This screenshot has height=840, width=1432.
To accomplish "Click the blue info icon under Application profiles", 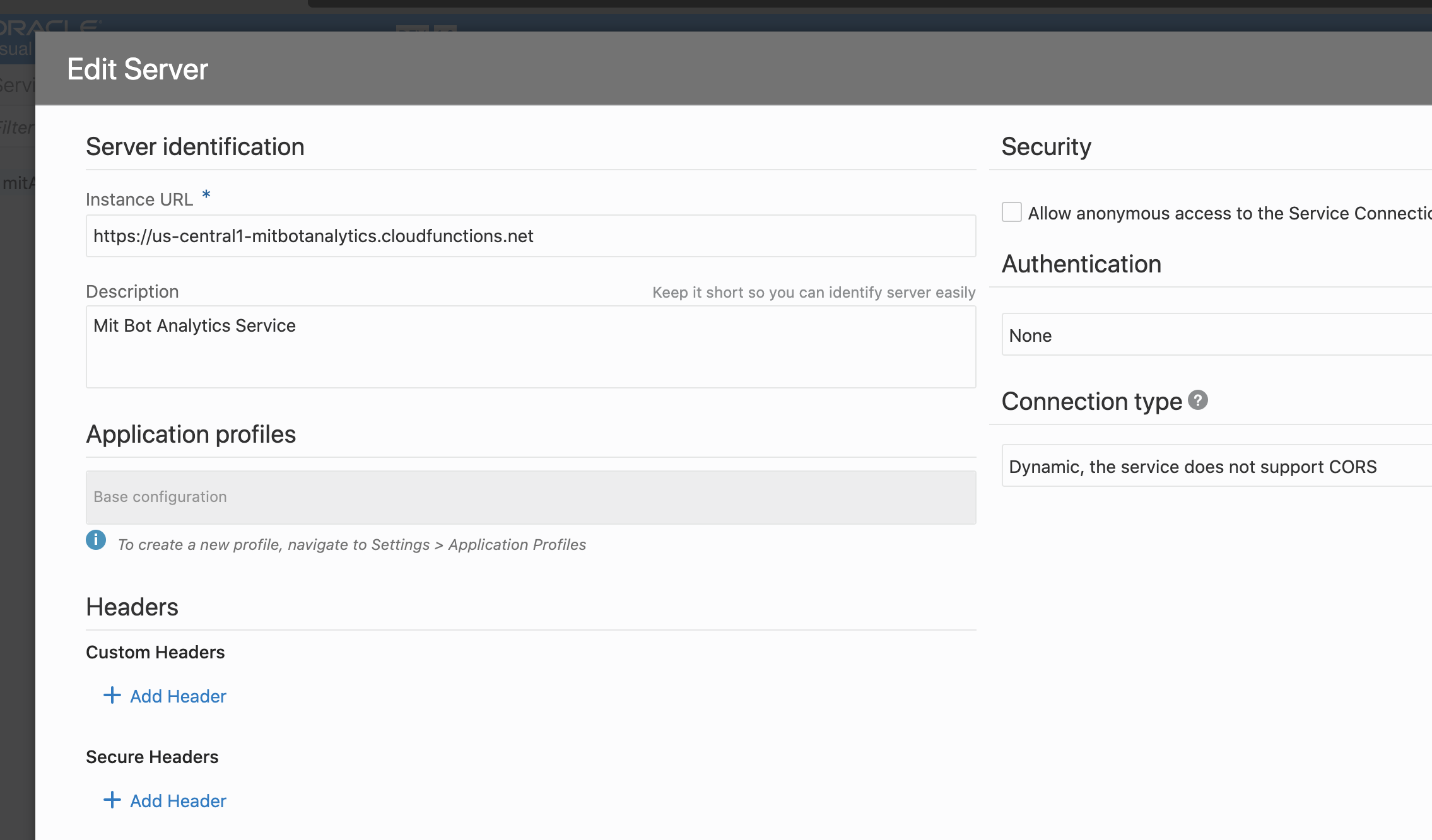I will [x=96, y=540].
